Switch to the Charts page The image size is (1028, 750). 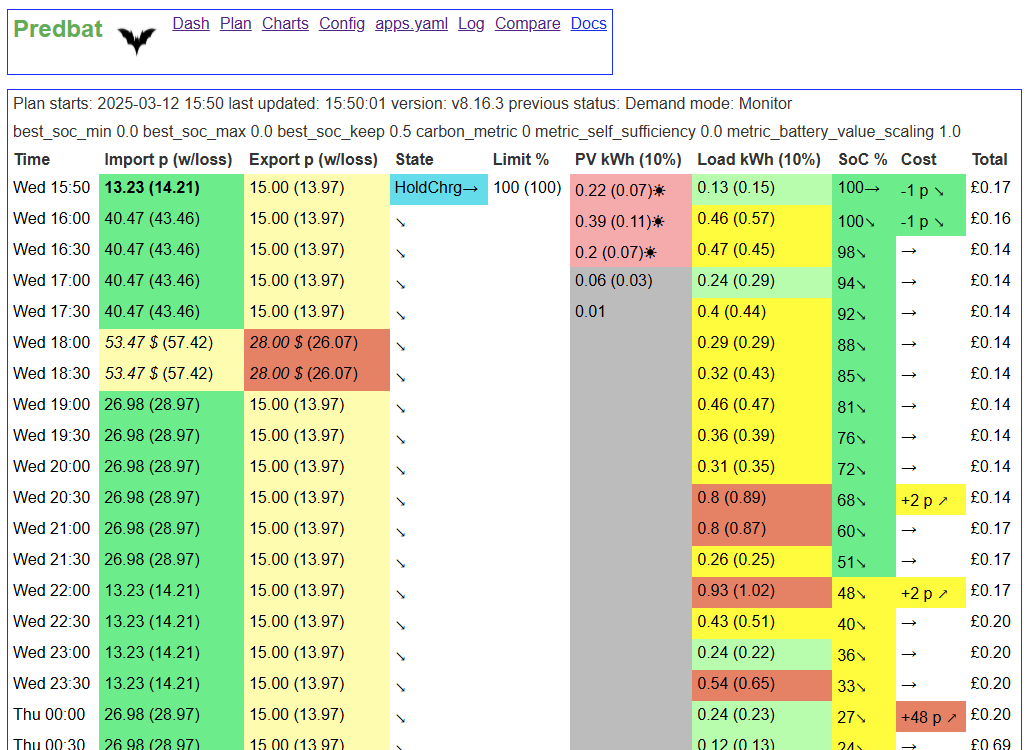click(x=285, y=24)
